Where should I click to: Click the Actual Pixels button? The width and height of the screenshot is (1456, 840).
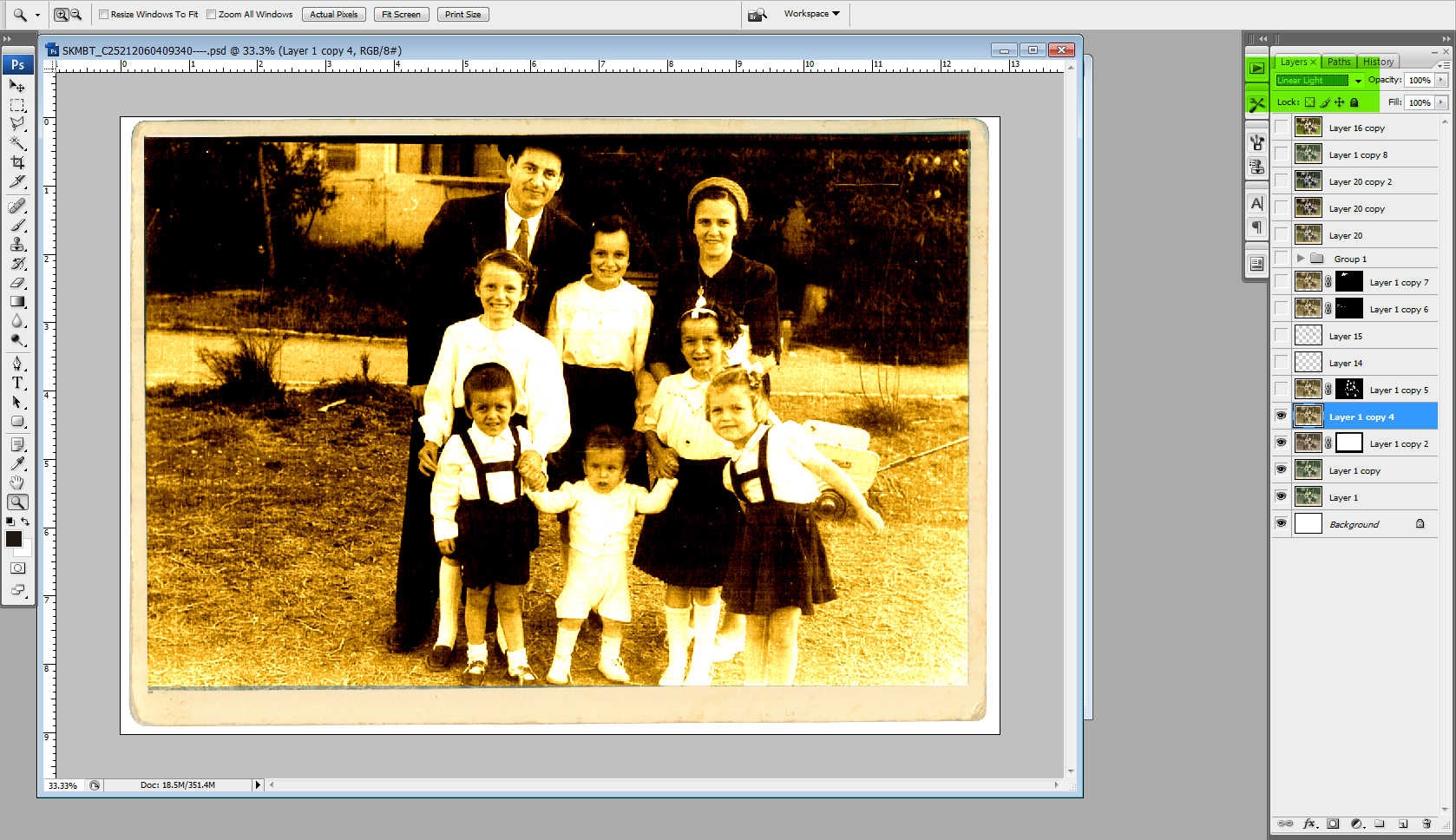coord(334,15)
